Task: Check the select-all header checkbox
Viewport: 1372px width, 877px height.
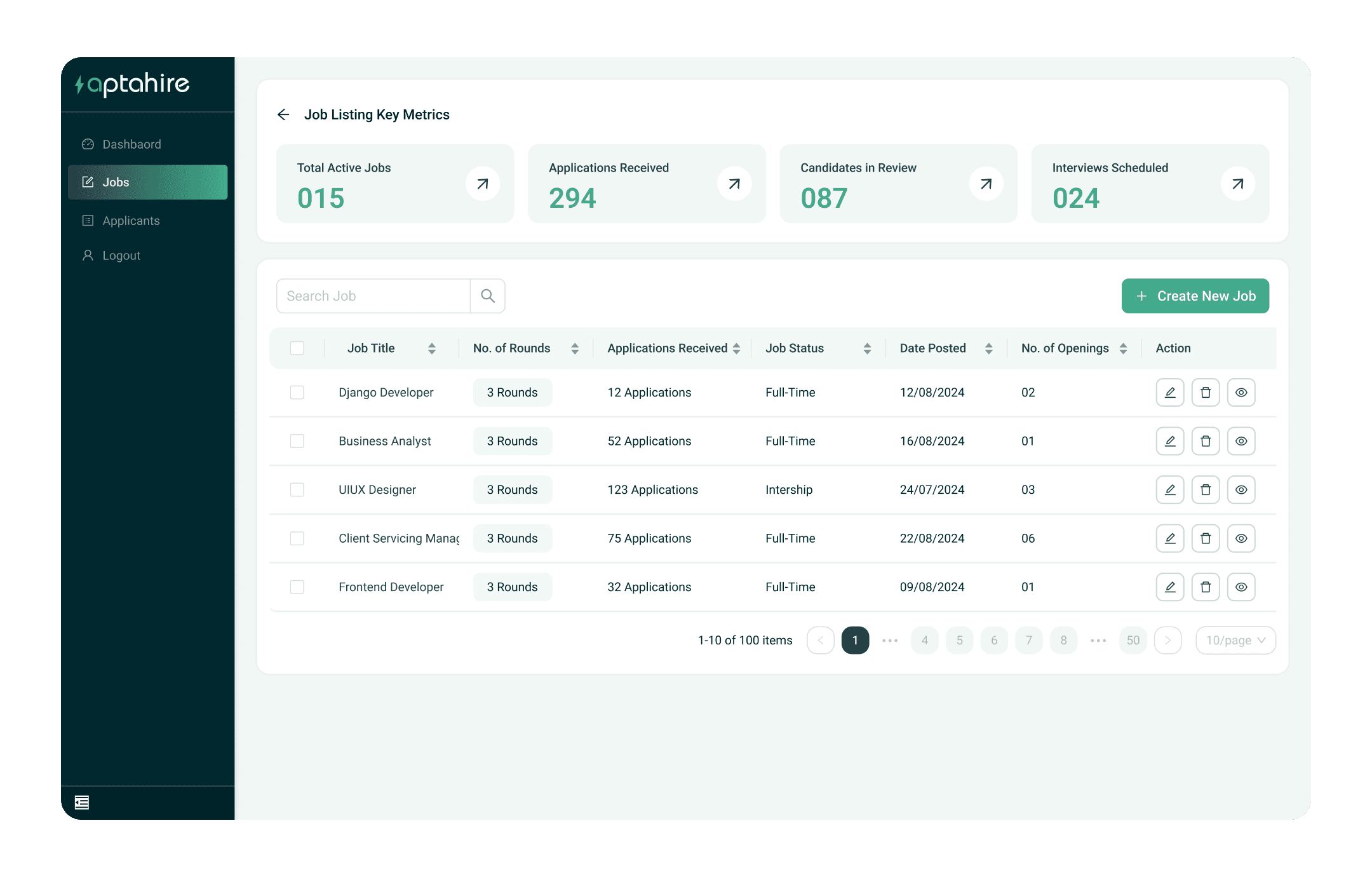Action: pos(297,348)
